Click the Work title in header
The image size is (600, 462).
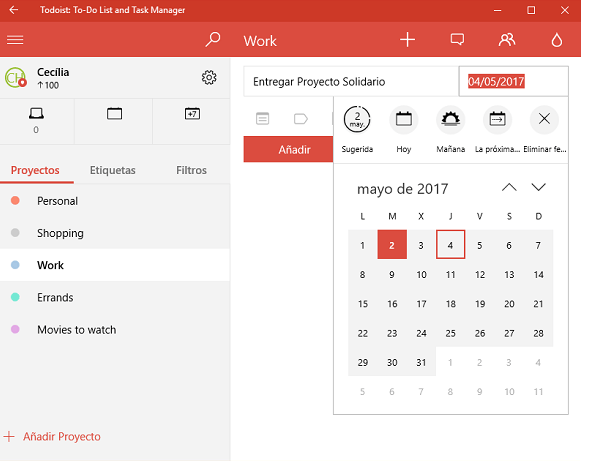tap(260, 41)
